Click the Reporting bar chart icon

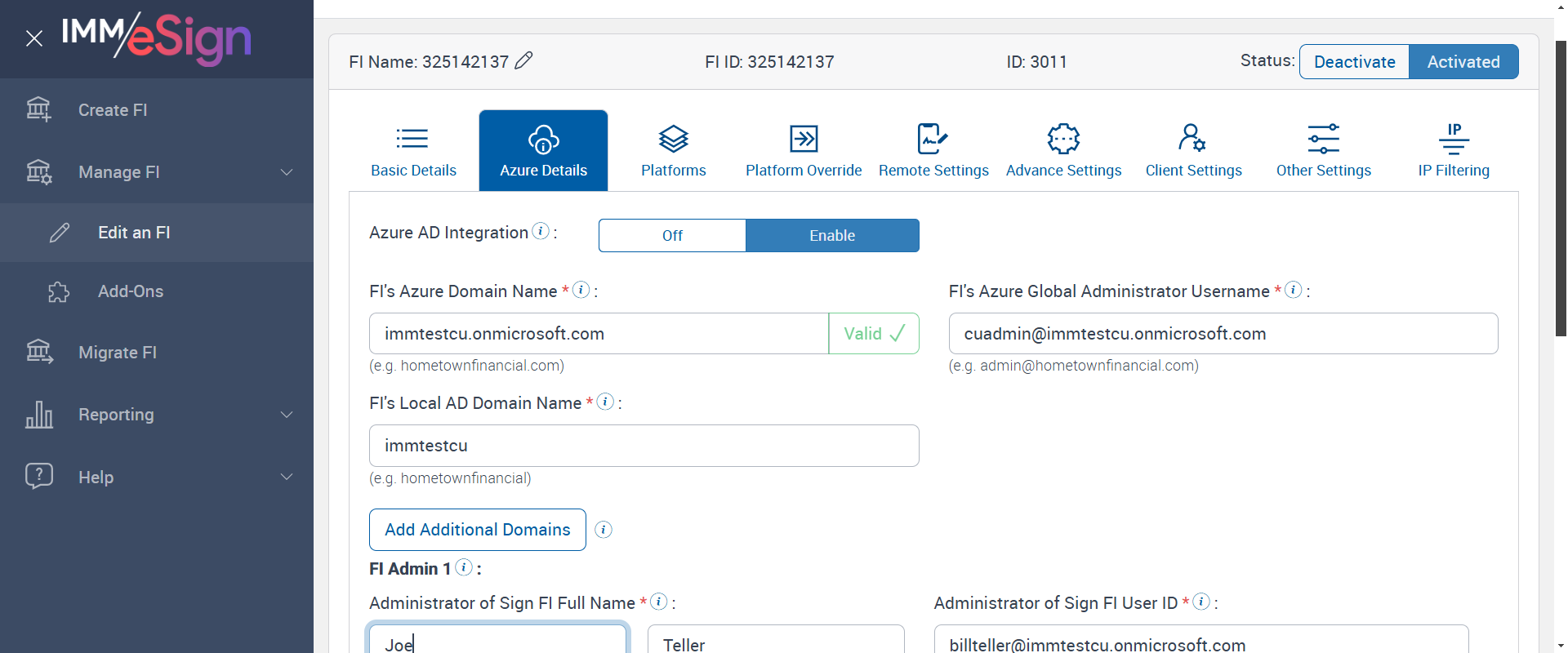tap(39, 415)
